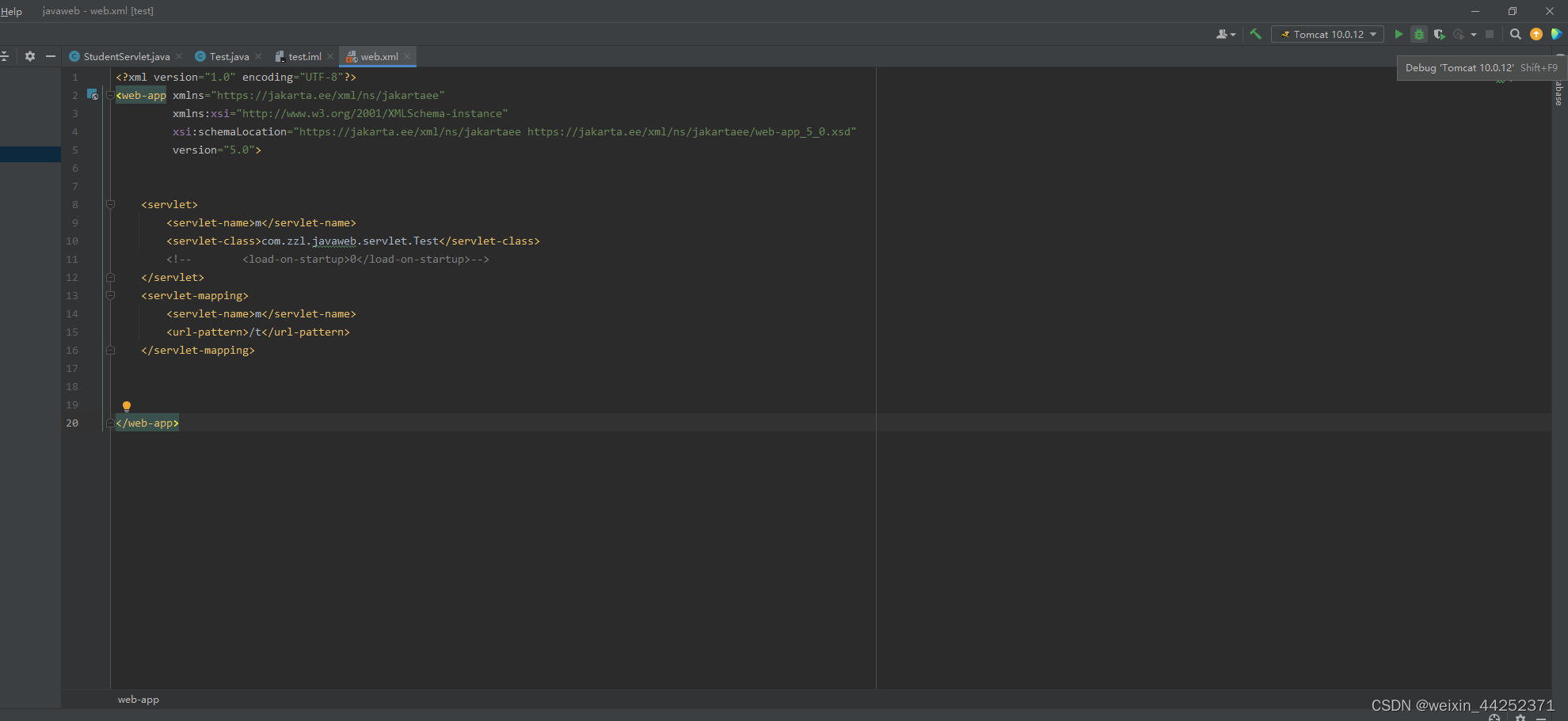Build the project with the green hammer icon

[x=1255, y=34]
